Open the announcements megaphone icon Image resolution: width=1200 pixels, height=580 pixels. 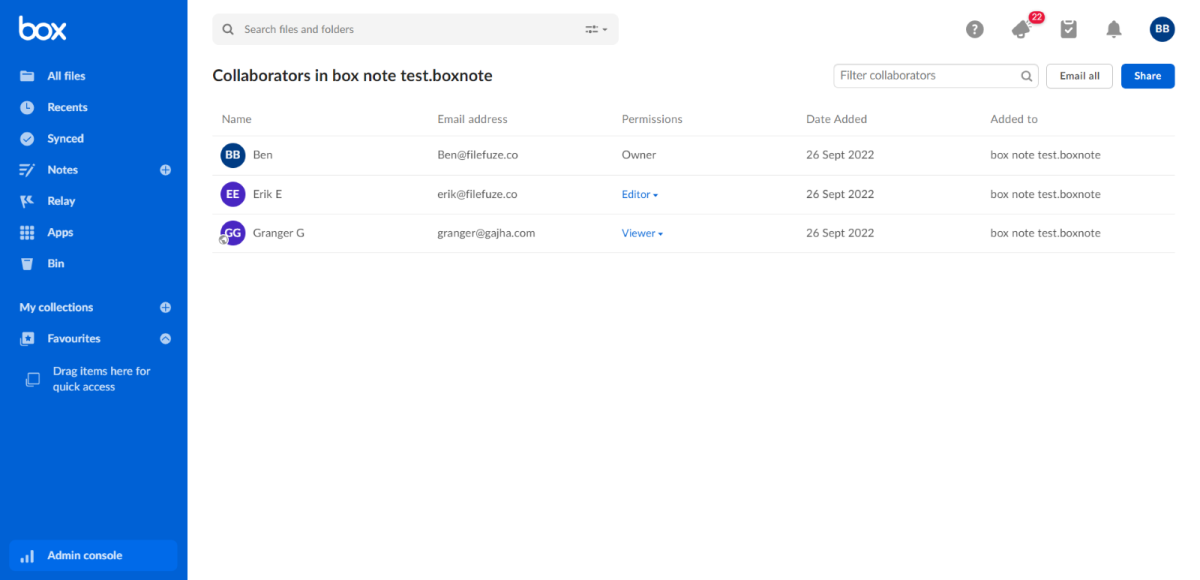(x=1021, y=29)
